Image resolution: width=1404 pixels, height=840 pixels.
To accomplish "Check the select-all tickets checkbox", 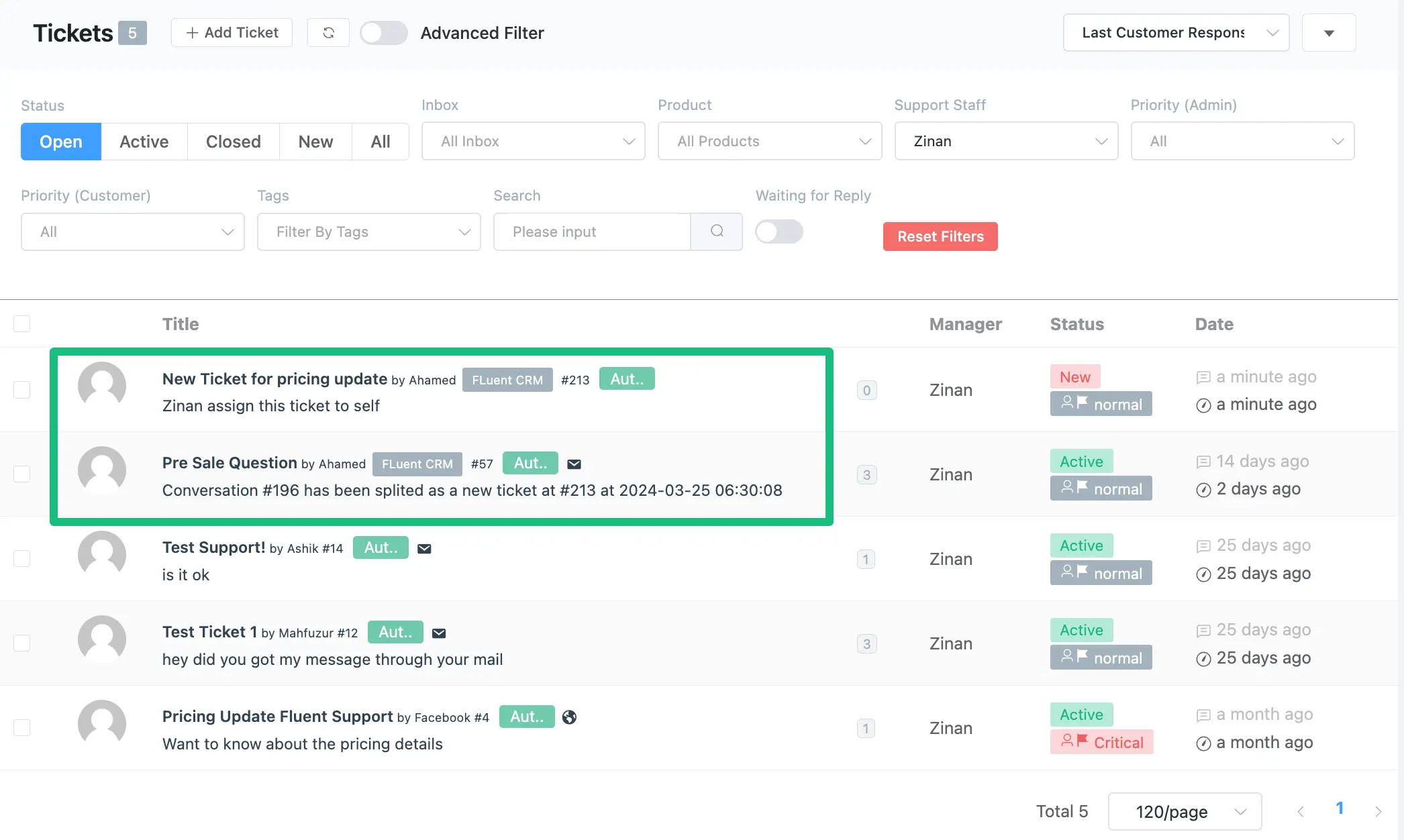I will tap(22, 323).
